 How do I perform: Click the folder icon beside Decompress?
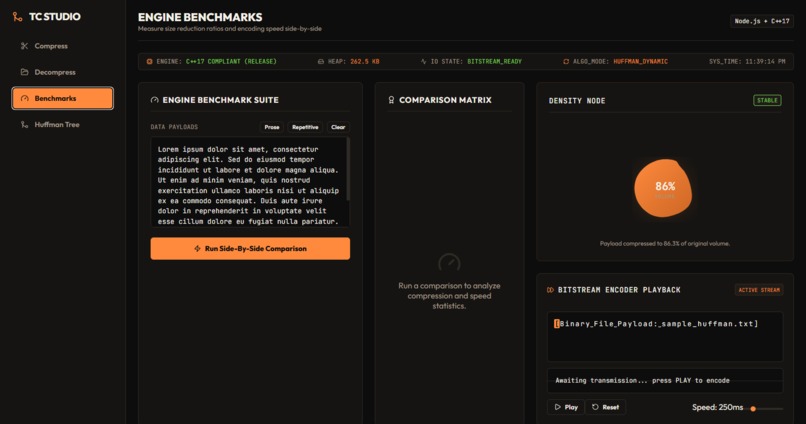24,72
